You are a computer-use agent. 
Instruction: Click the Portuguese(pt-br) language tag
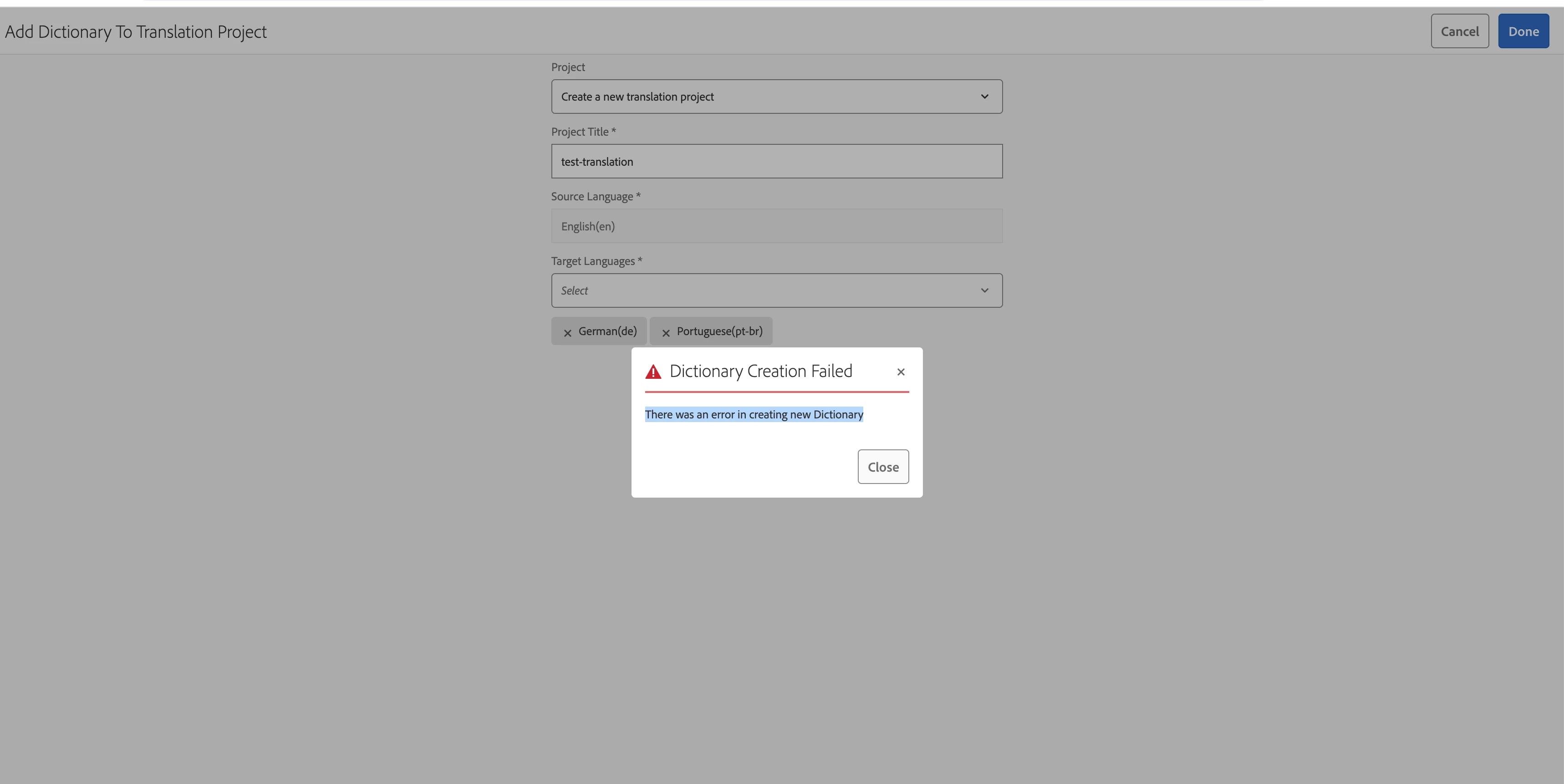click(x=719, y=331)
